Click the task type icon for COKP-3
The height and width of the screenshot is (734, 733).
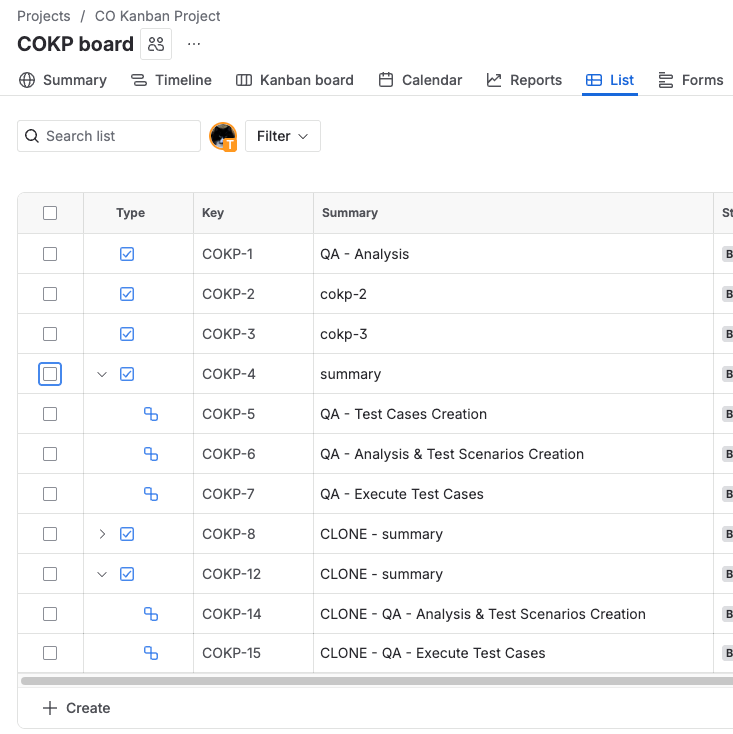[127, 334]
